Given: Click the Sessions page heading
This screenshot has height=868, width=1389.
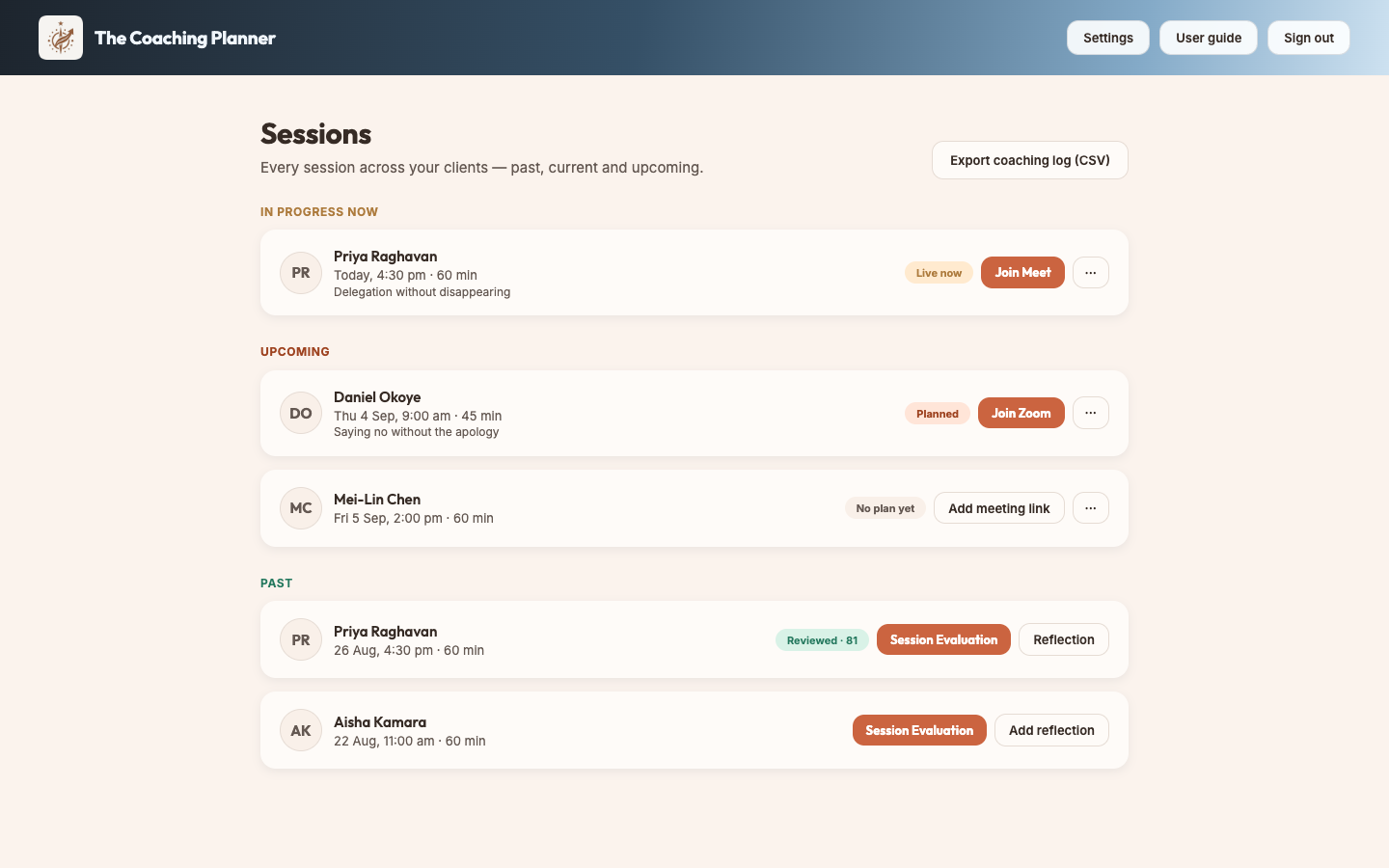Looking at the screenshot, I should (x=316, y=134).
